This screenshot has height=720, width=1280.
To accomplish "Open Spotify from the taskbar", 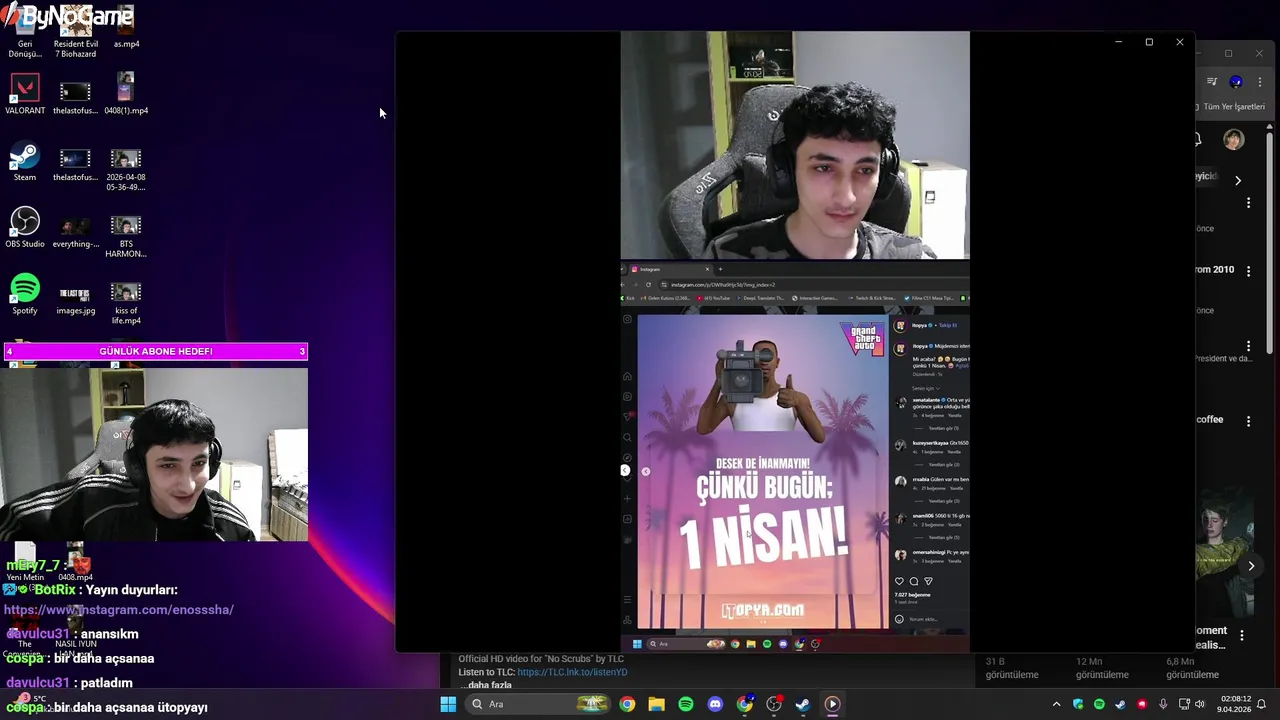I will (685, 704).
